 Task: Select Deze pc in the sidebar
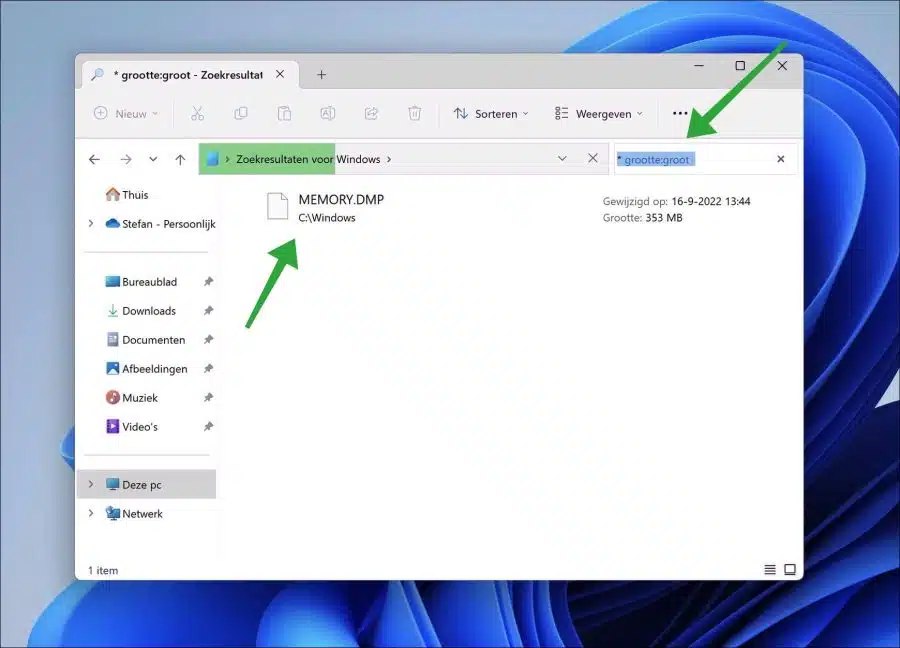(x=147, y=484)
